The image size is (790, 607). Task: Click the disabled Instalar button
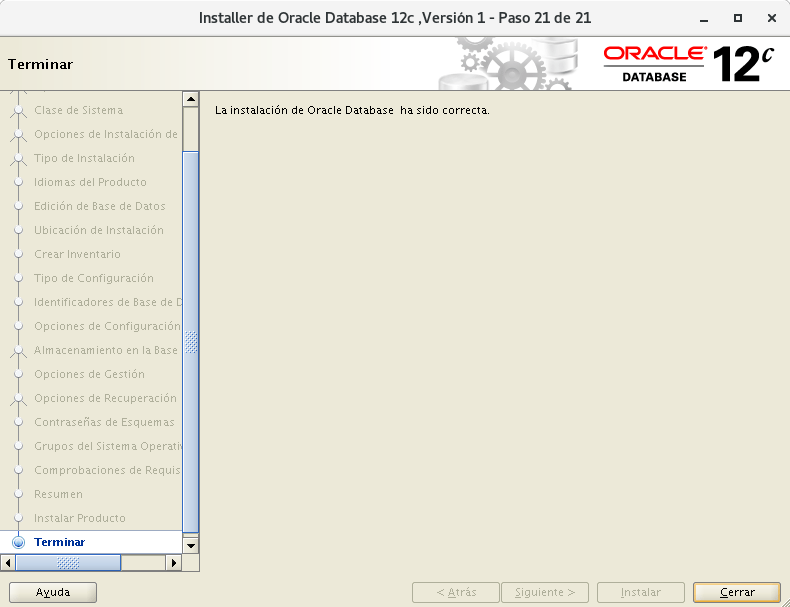coord(640,592)
